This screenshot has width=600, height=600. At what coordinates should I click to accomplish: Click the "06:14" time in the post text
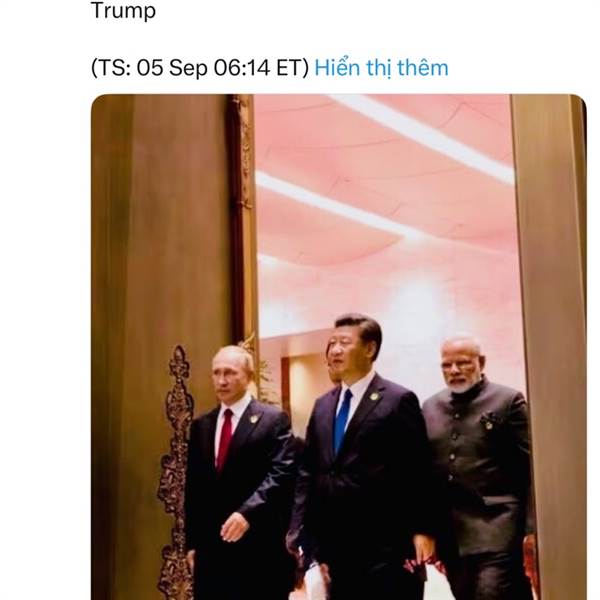click(x=242, y=68)
